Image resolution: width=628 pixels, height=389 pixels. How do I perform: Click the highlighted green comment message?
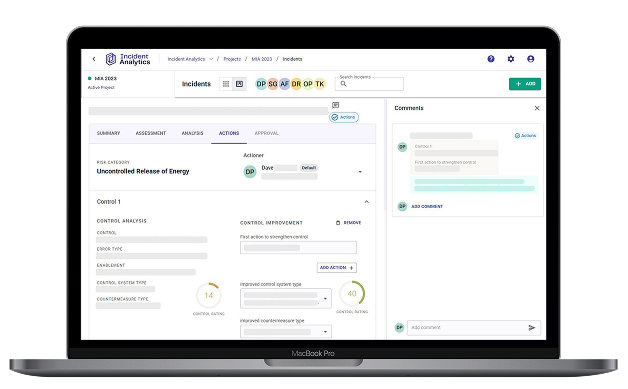point(474,185)
